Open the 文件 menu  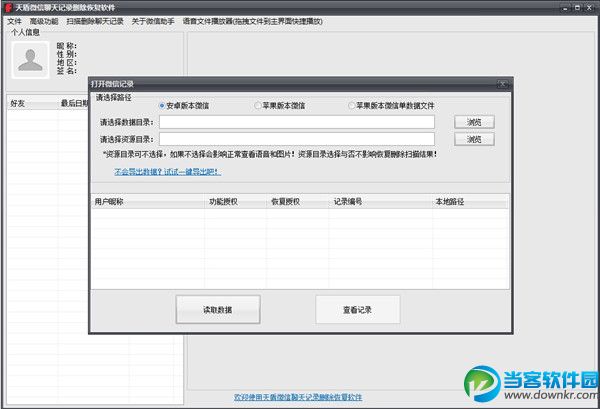pyautogui.click(x=14, y=21)
